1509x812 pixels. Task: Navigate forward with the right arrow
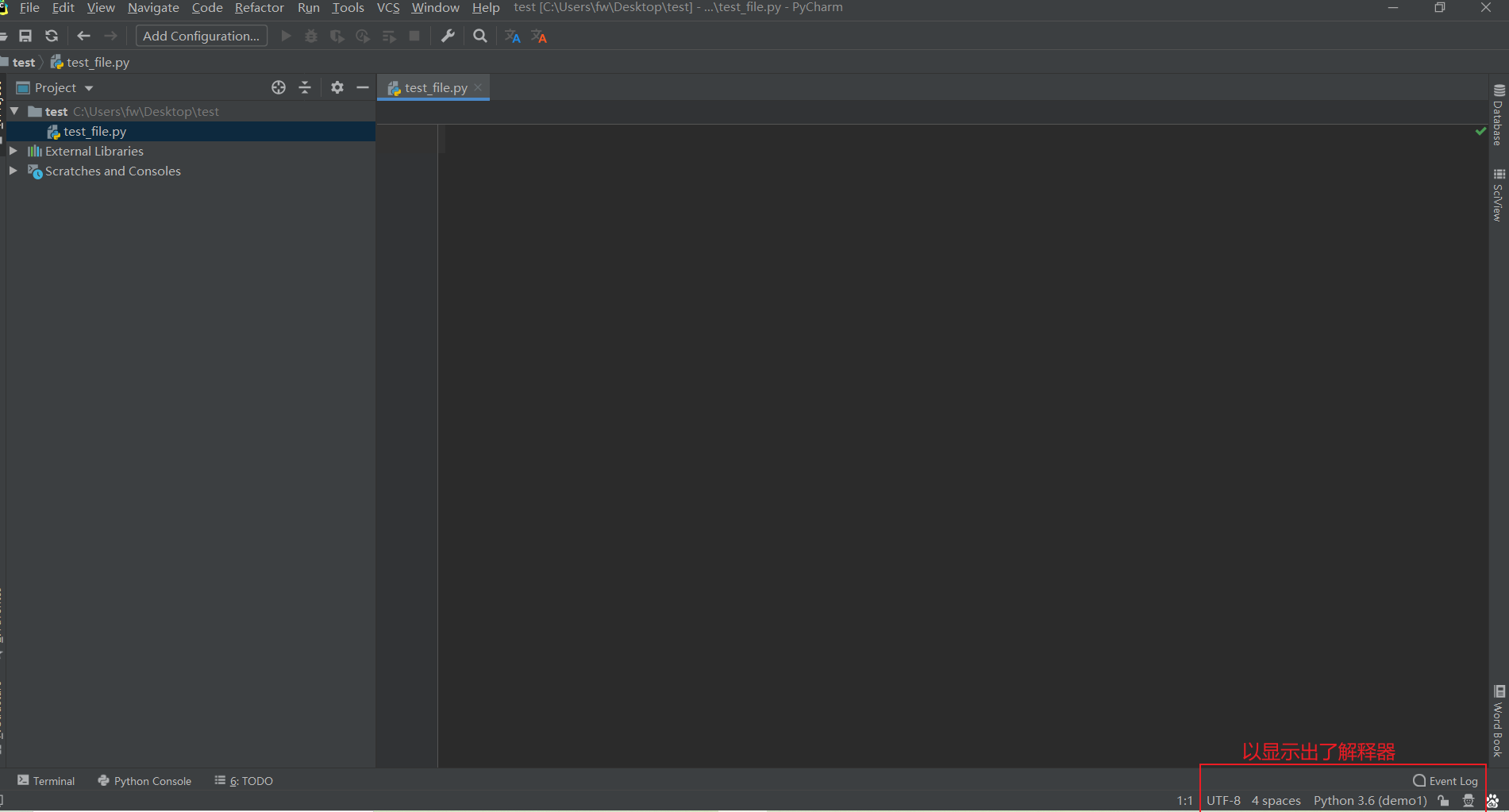(110, 37)
